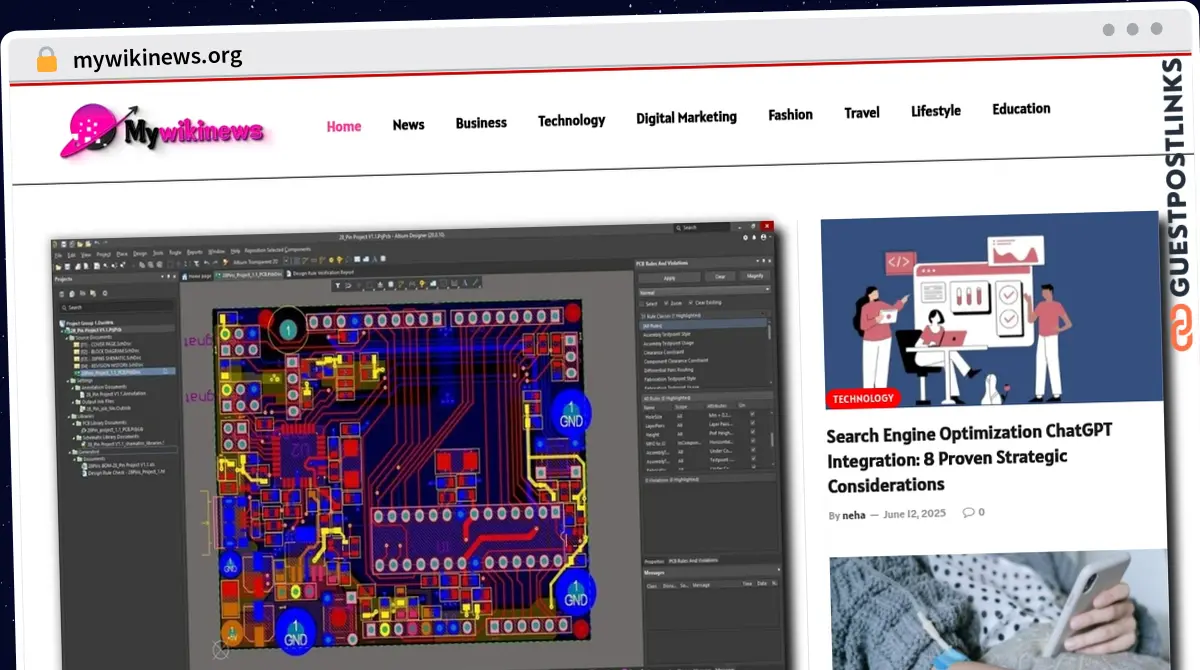
Task: Click the red TECHNOLOGY category badge
Action: click(x=863, y=398)
